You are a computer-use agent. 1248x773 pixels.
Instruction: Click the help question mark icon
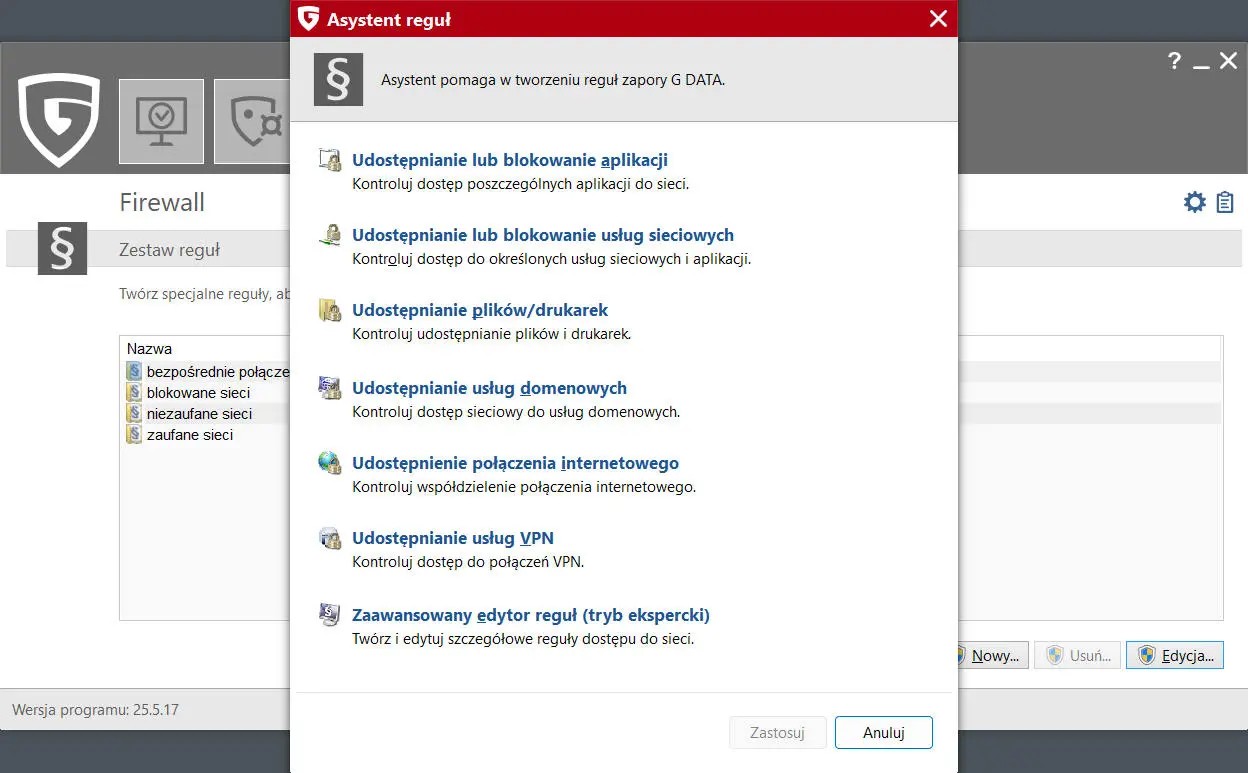point(1174,61)
